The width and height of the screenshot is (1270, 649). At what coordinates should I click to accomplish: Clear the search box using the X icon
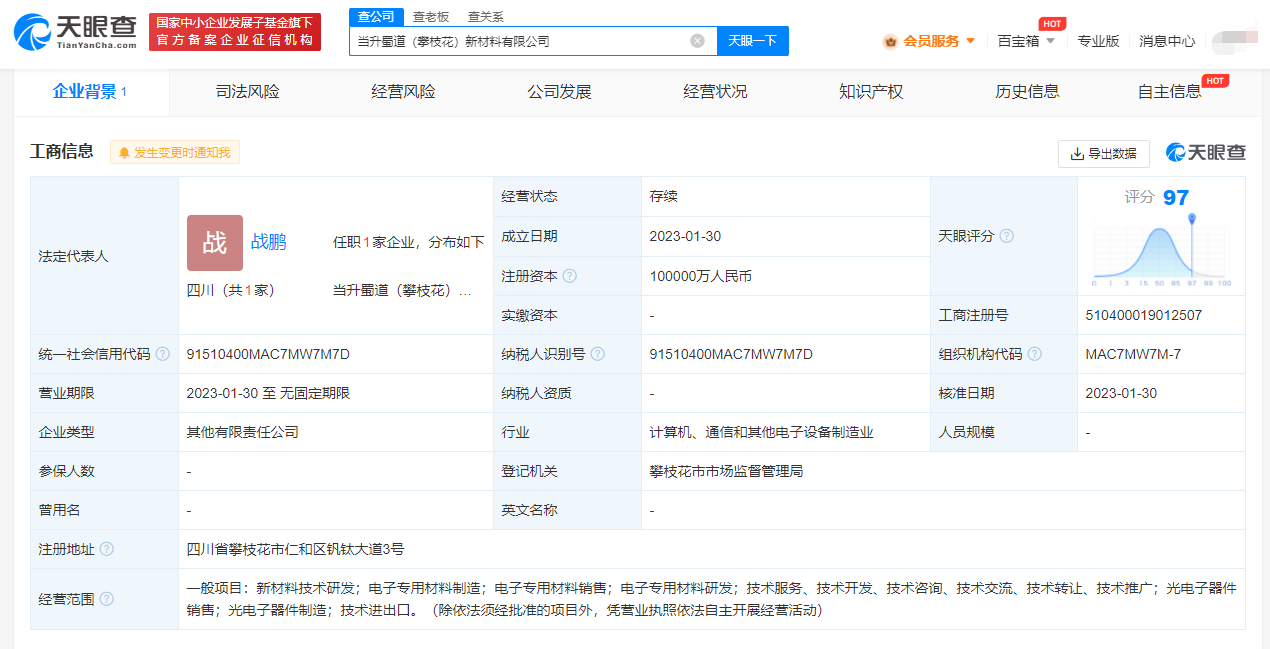pos(697,40)
